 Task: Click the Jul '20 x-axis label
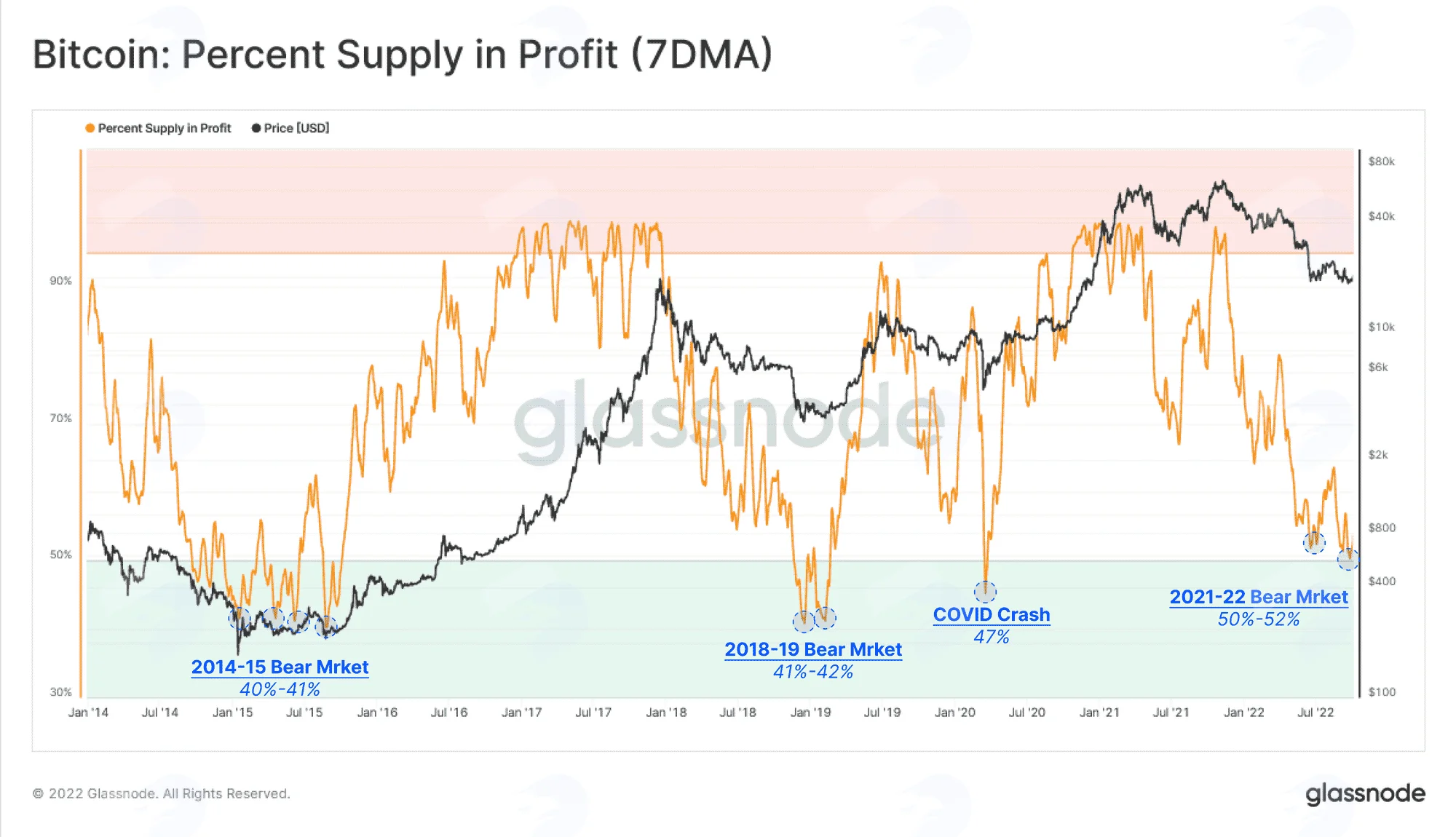coord(1026,713)
